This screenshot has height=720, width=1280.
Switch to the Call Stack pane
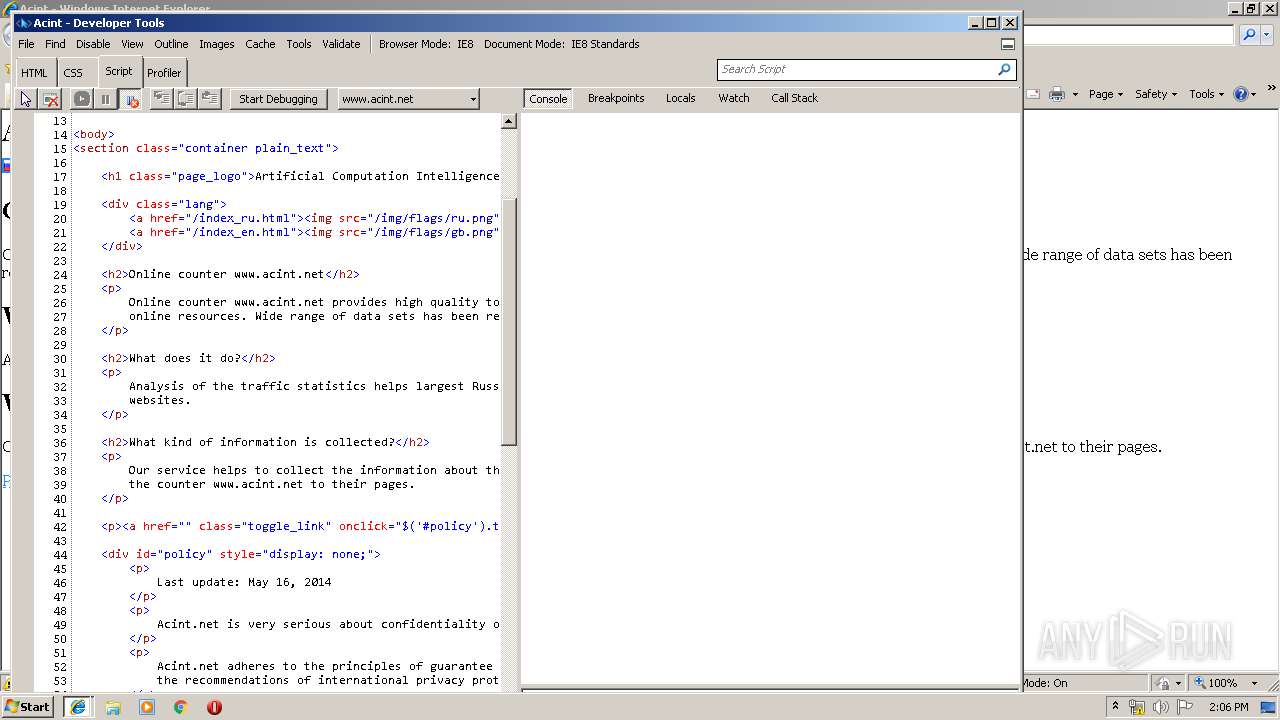(794, 98)
